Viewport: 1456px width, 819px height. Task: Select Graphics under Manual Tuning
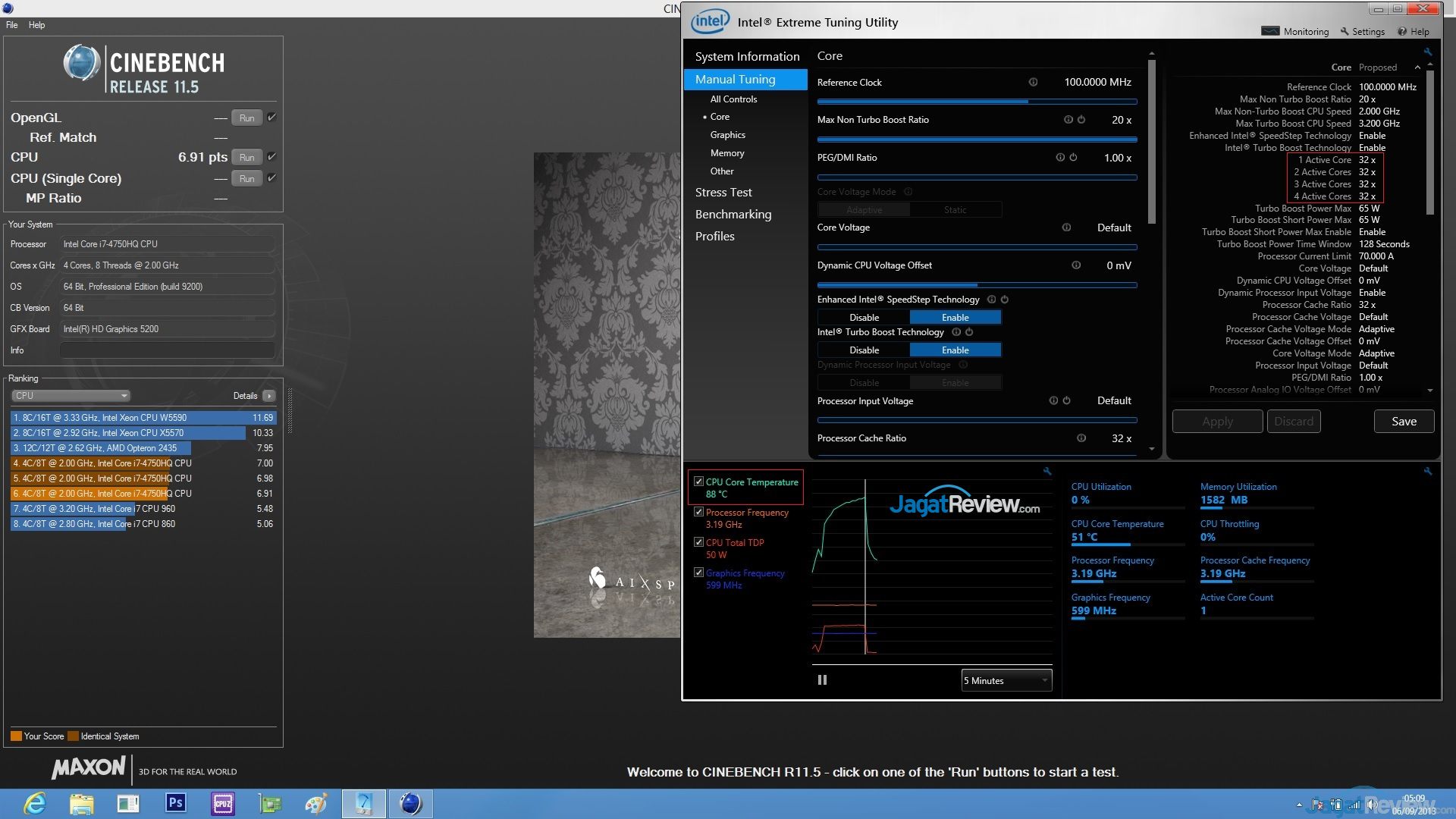[x=727, y=135]
